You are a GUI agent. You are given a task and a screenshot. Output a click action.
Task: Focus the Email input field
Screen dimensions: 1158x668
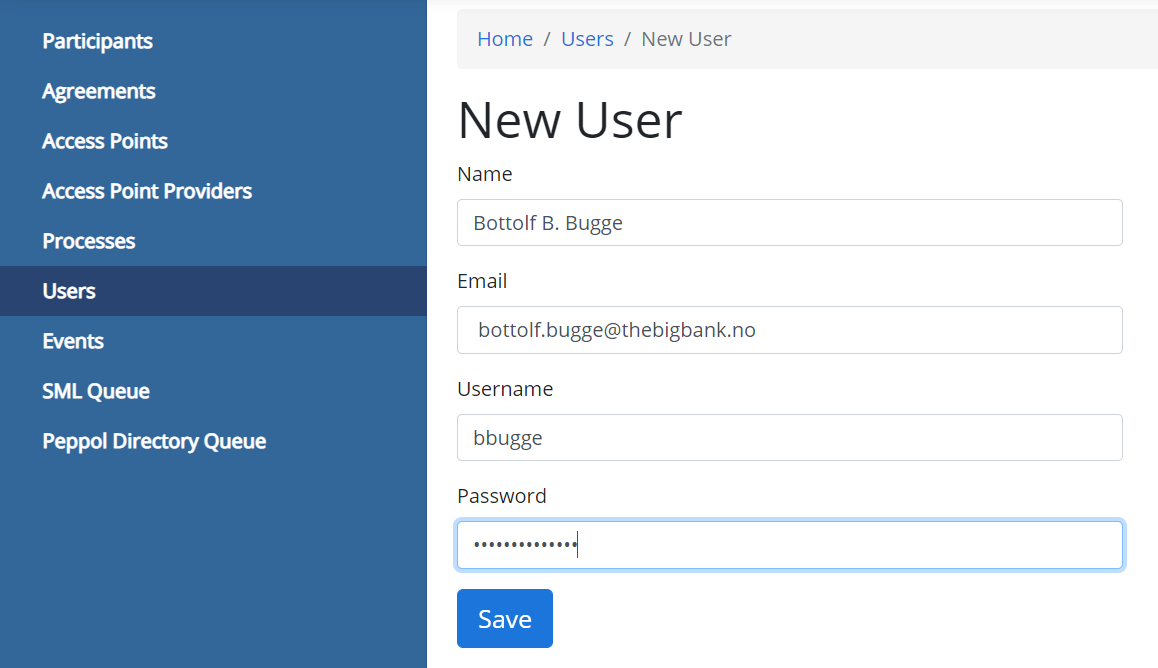click(x=789, y=330)
